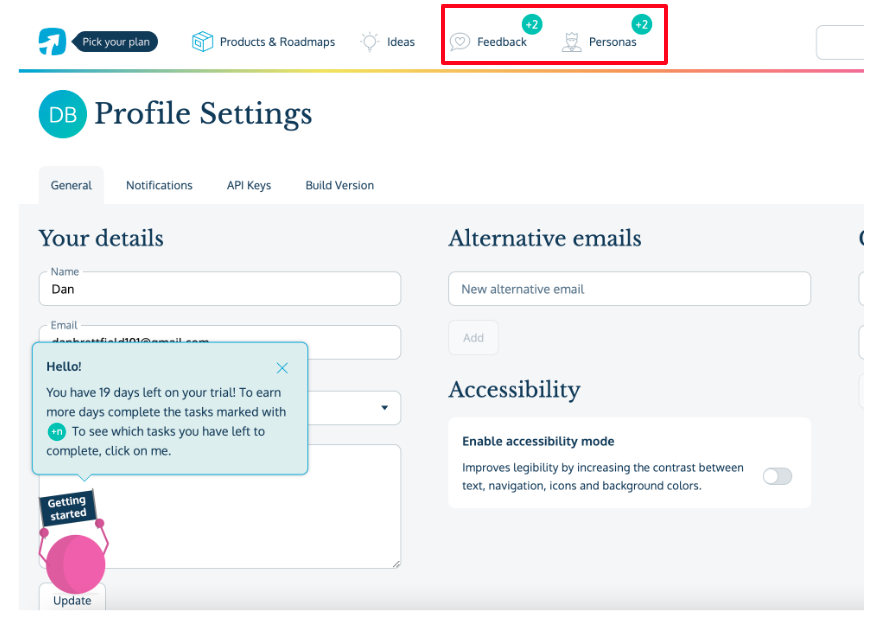The width and height of the screenshot is (875, 625).
Task: Select the Build Version tab
Action: point(340,185)
